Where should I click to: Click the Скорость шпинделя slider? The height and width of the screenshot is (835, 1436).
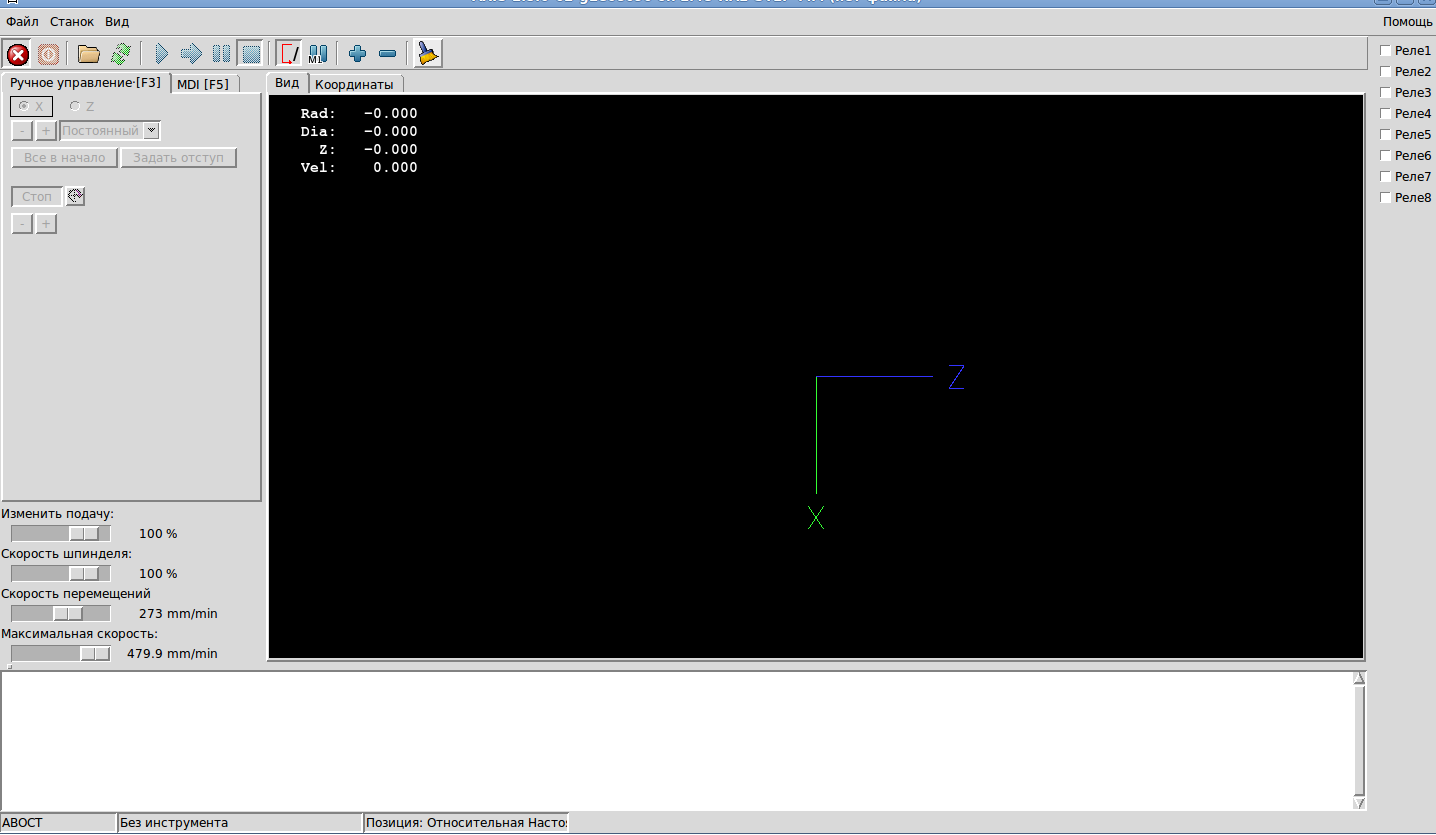tap(61, 574)
